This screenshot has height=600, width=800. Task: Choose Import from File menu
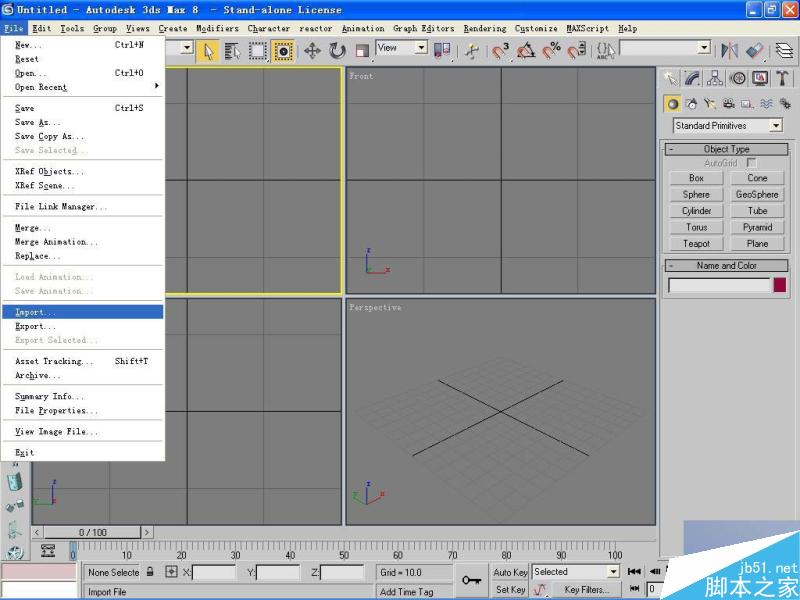83,312
